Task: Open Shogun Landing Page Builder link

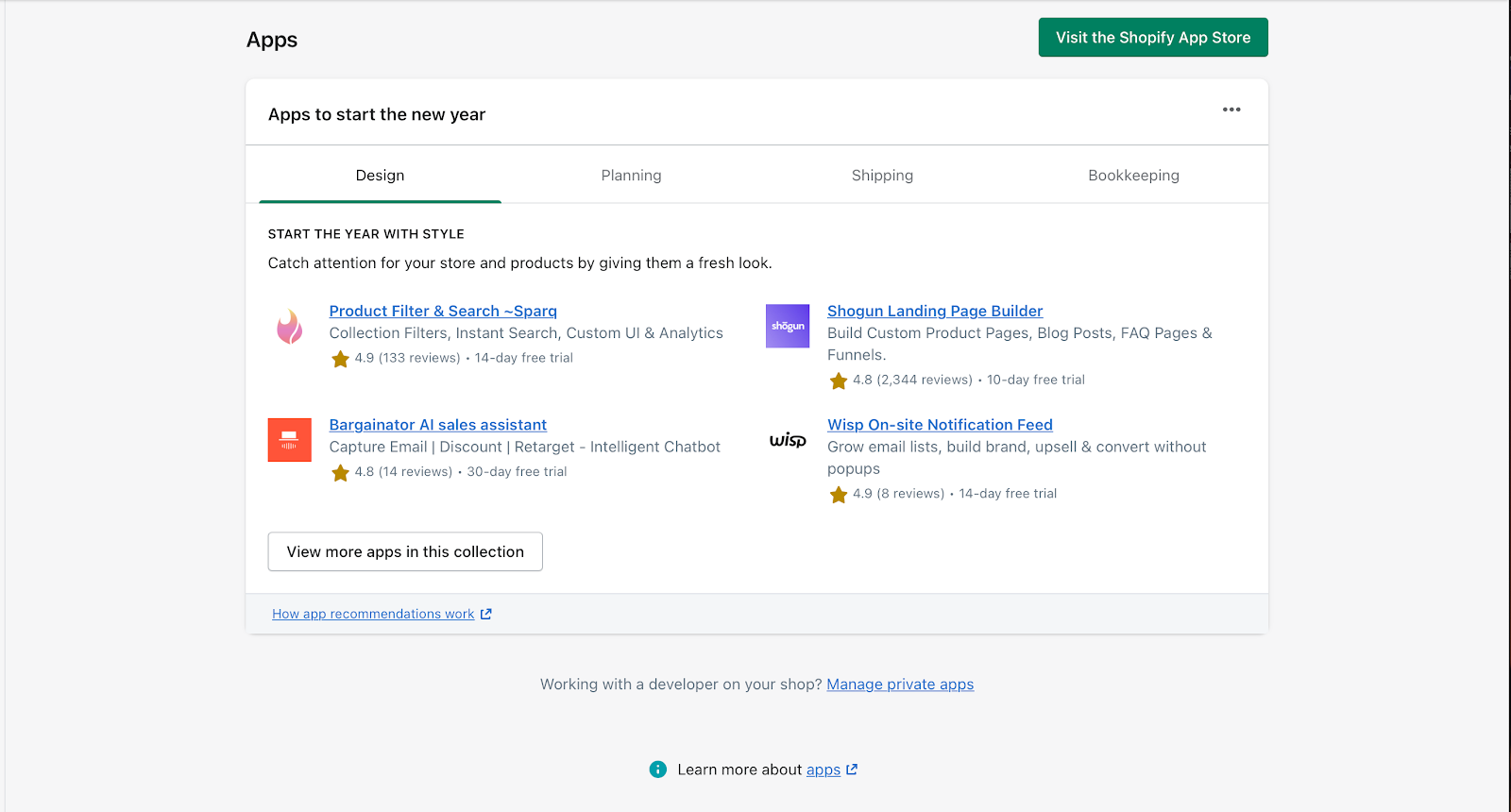Action: pos(935,311)
